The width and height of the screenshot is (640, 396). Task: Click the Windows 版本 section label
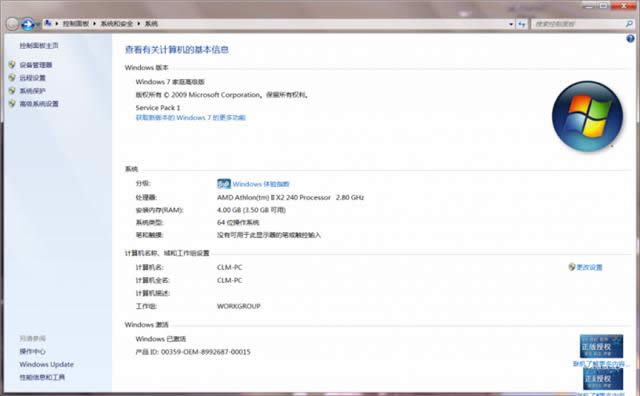(147, 68)
